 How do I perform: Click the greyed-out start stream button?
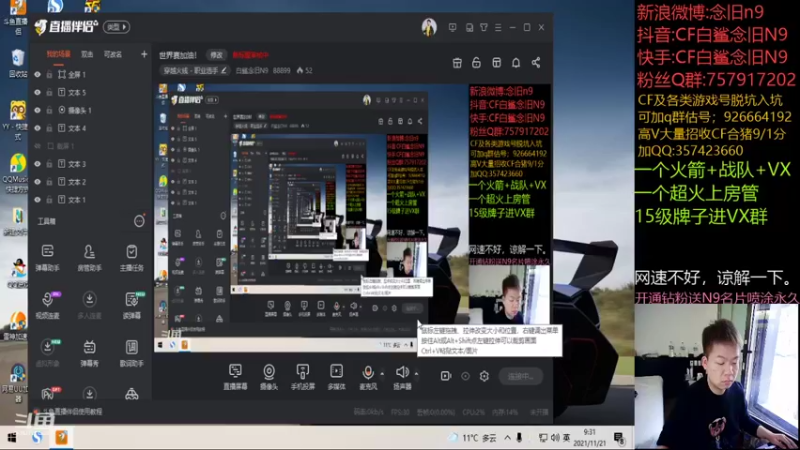point(520,376)
